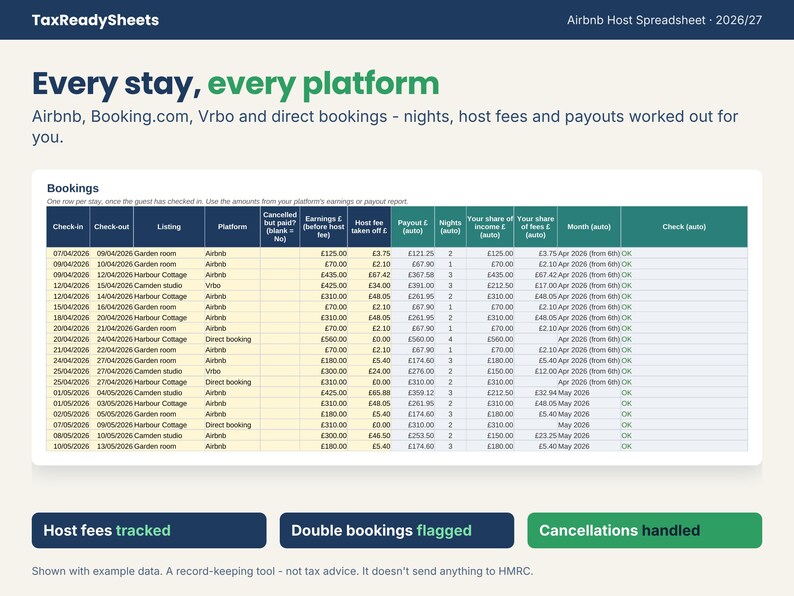Click the 'Your share of fees £' header
This screenshot has width=794, height=596.
535,227
